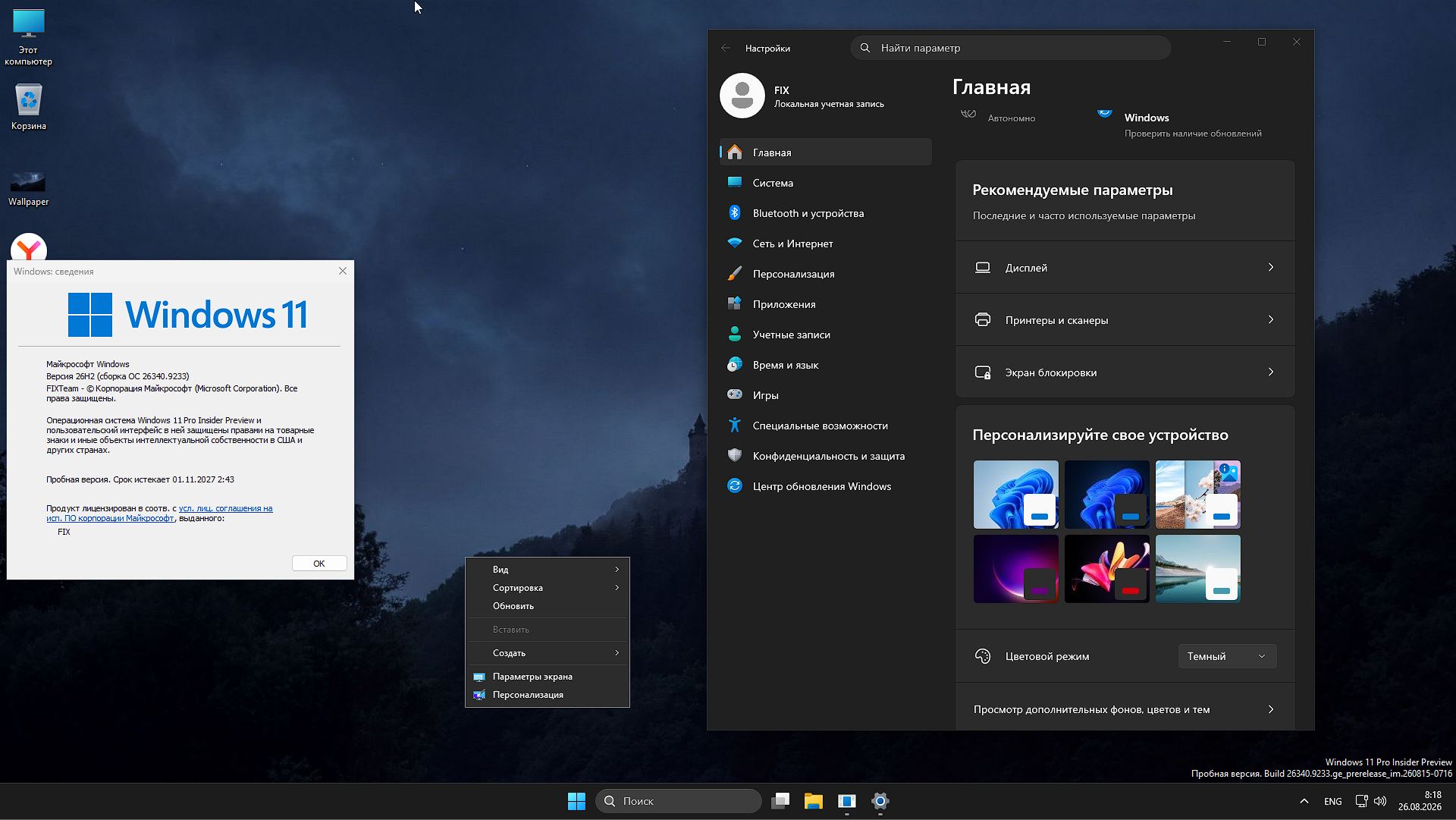The image size is (1456, 820).
Task: Click the Центр обновления Windows sync icon
Action: (734, 486)
